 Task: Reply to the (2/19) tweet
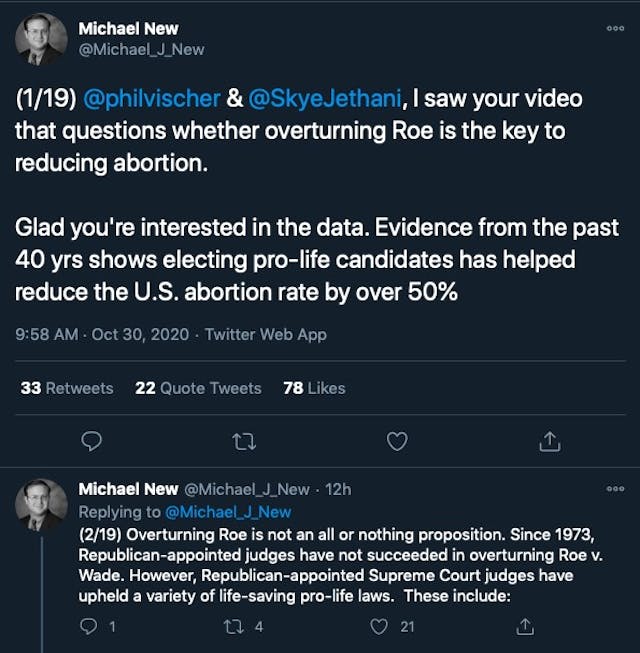coord(90,627)
